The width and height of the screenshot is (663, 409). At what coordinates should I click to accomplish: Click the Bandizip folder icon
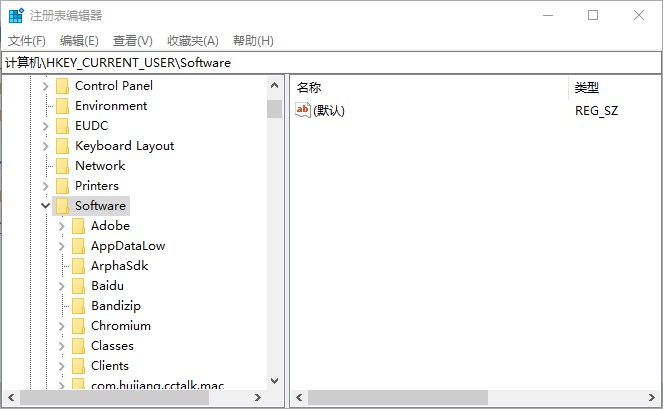point(78,306)
